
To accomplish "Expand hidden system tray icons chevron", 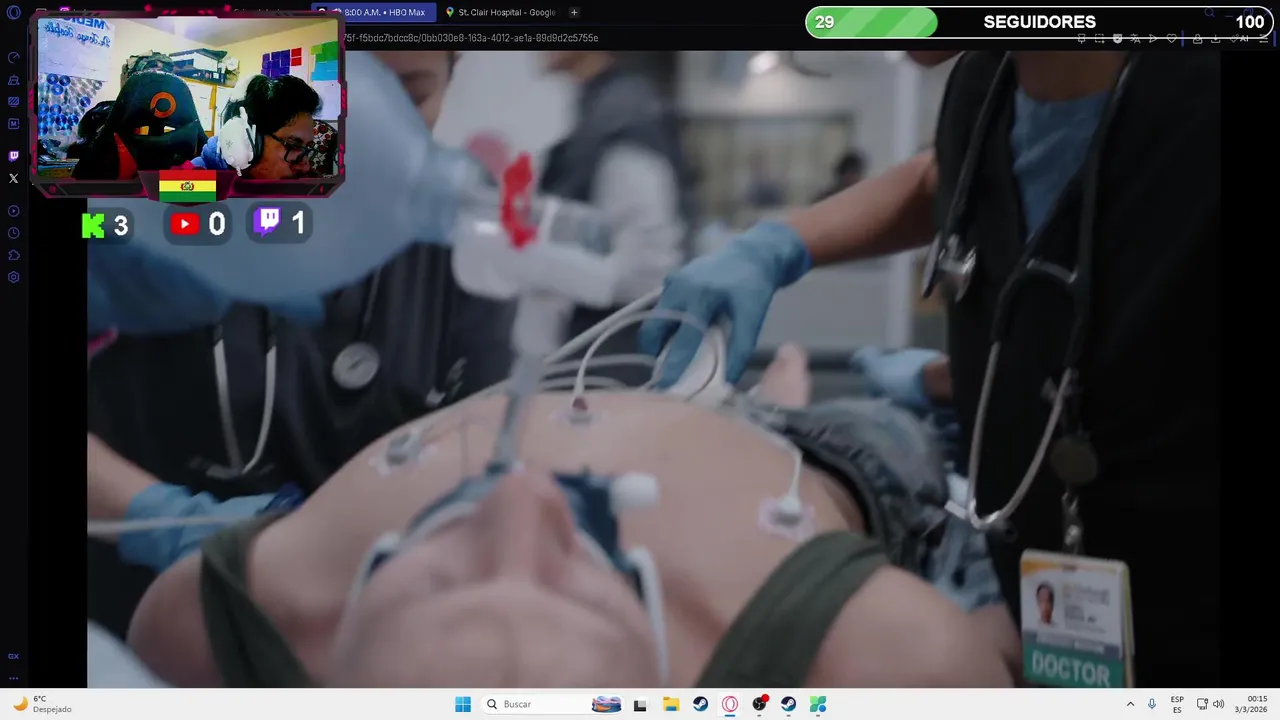I will point(1130,704).
